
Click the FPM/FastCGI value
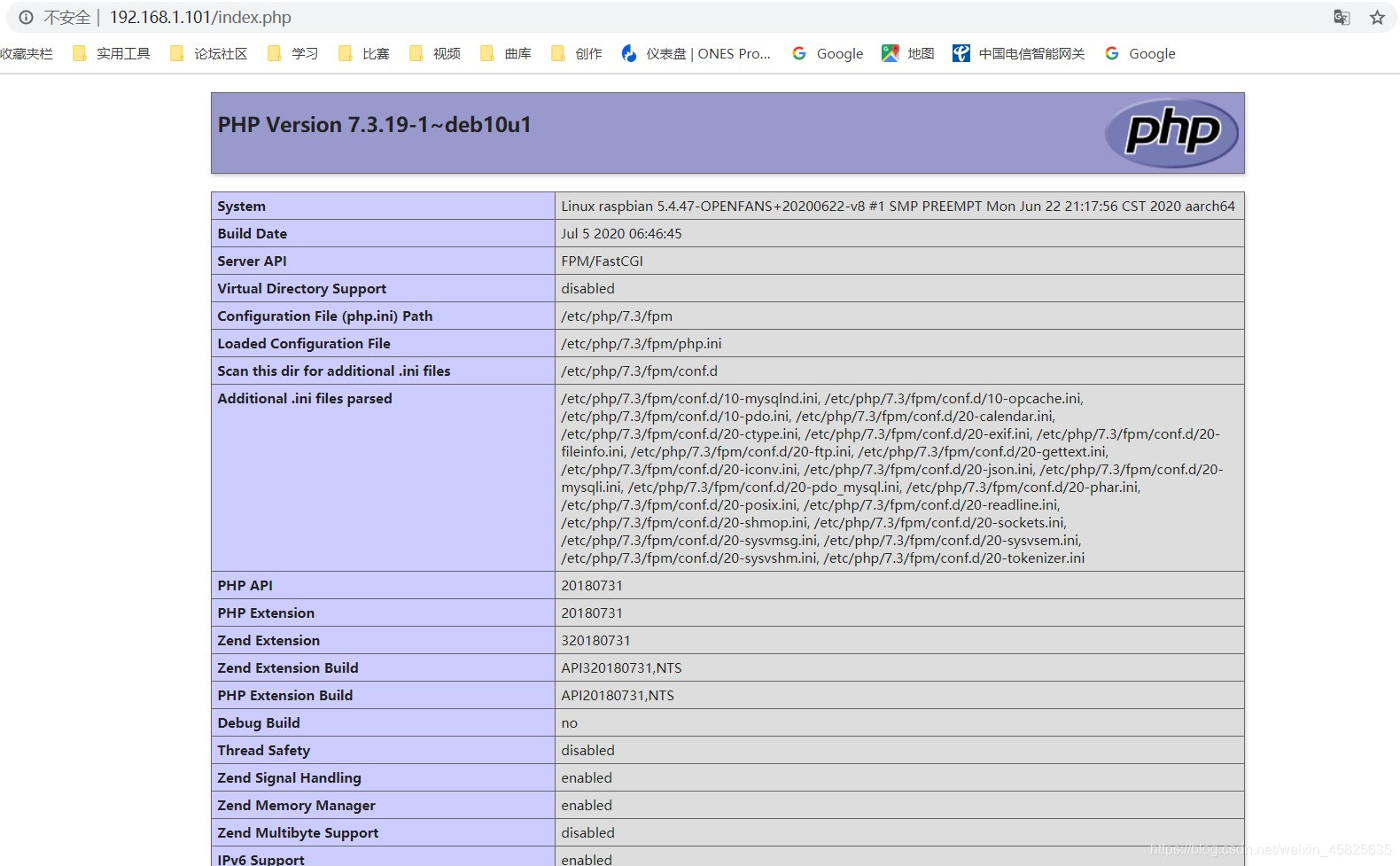pyautogui.click(x=602, y=261)
